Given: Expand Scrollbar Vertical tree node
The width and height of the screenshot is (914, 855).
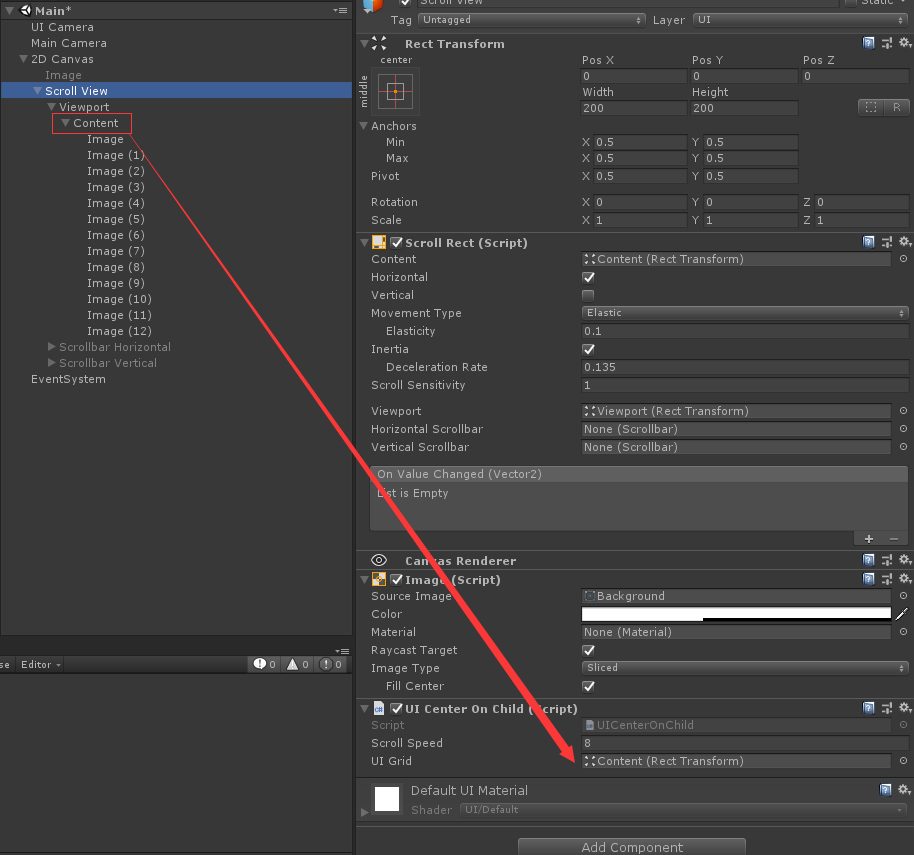Looking at the screenshot, I should tap(51, 363).
